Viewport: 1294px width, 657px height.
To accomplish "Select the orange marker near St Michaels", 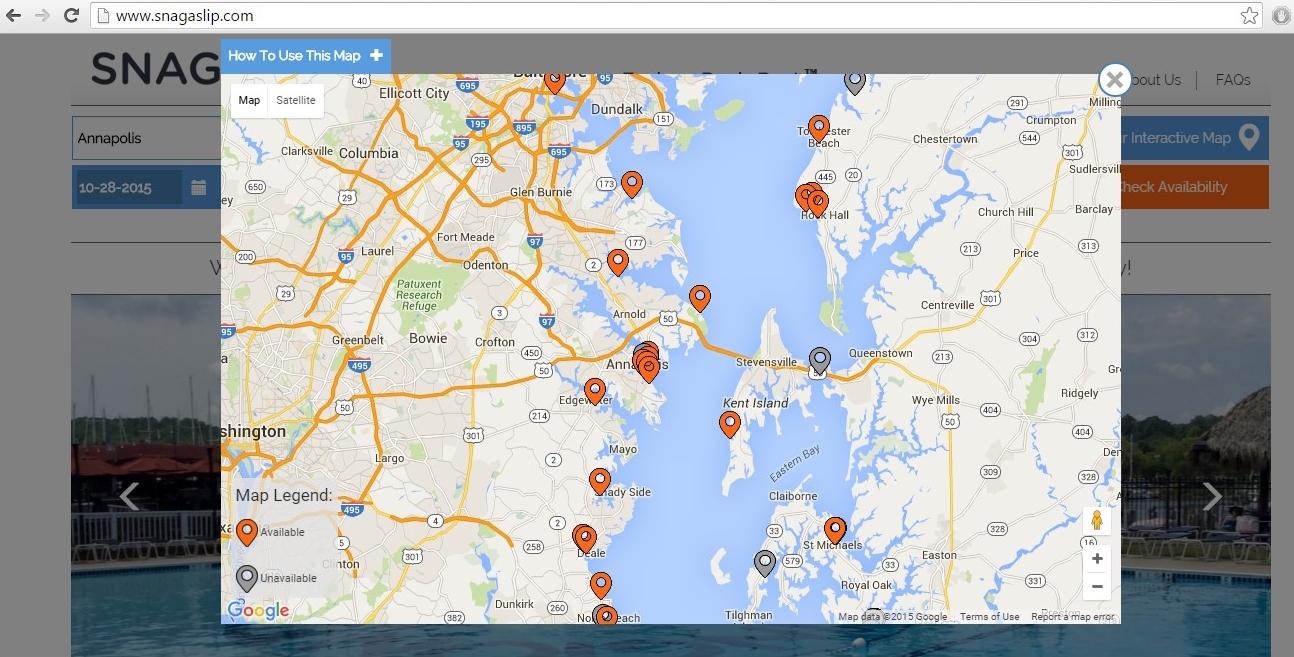I will (x=835, y=530).
